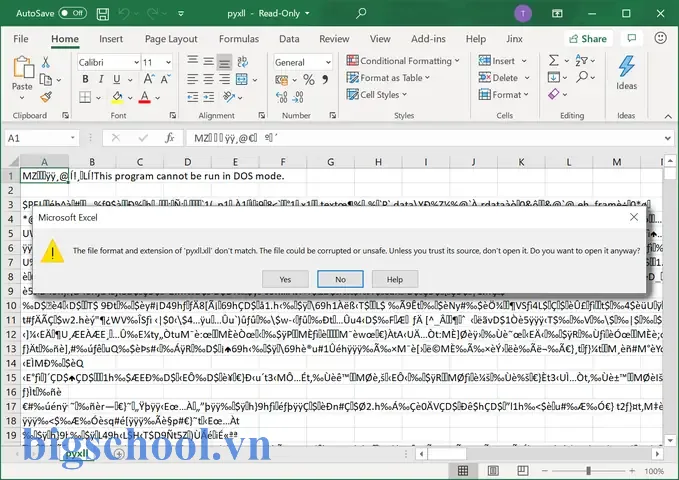Click Decrease Decimal icon

click(298, 97)
